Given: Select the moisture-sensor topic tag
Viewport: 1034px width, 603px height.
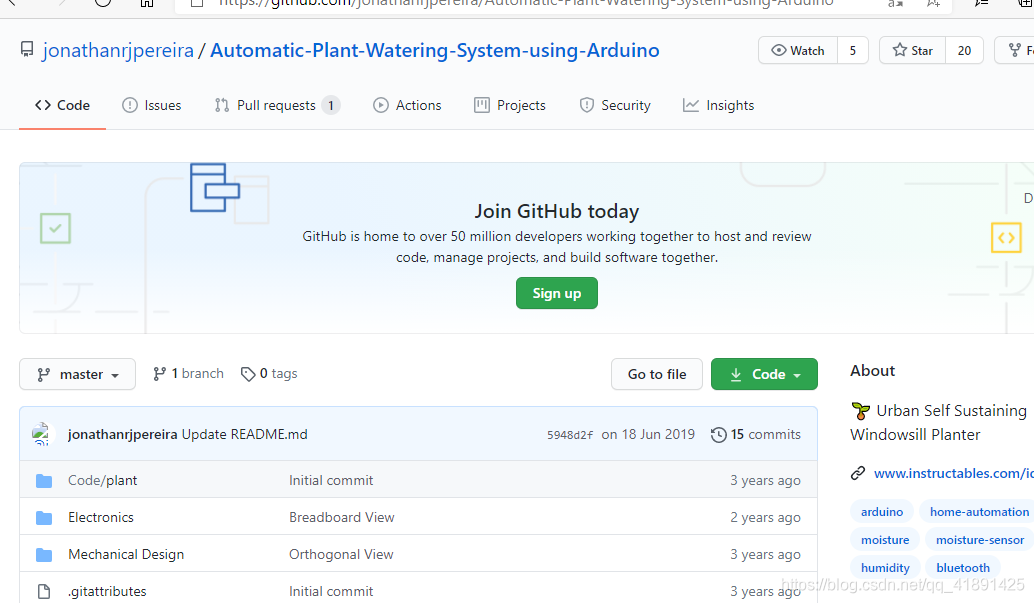Looking at the screenshot, I should click(x=980, y=540).
